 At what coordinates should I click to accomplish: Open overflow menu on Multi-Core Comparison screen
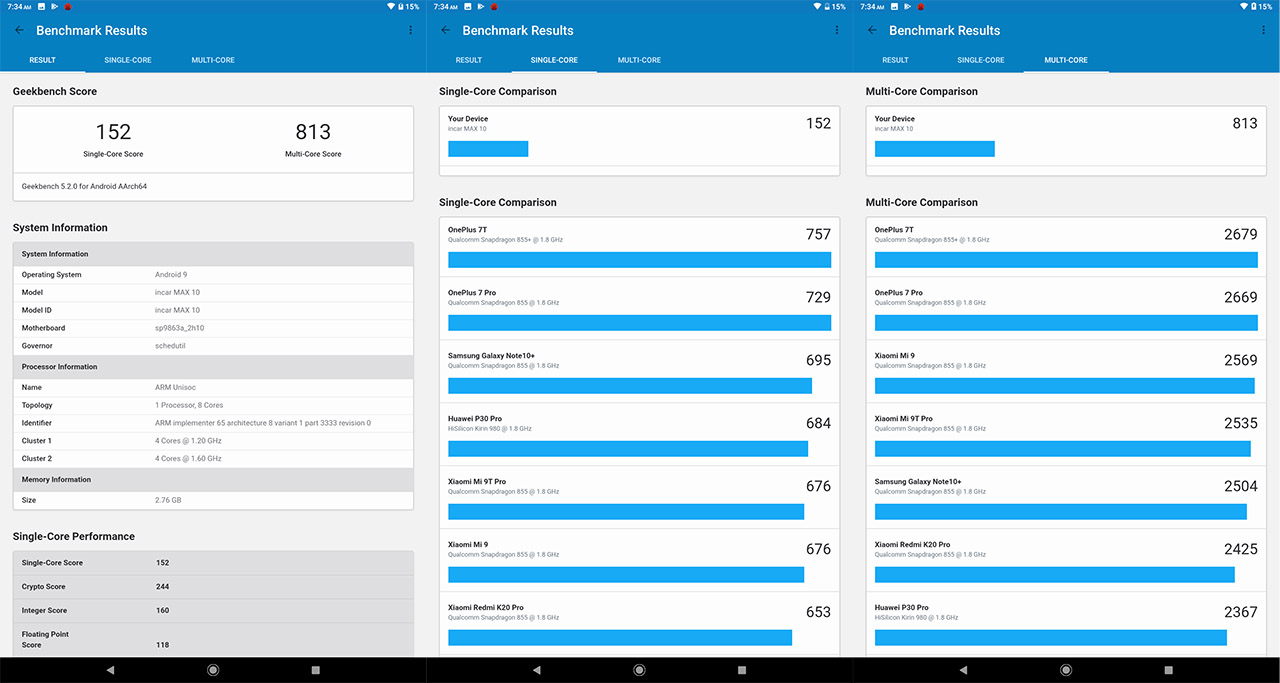coord(1264,30)
